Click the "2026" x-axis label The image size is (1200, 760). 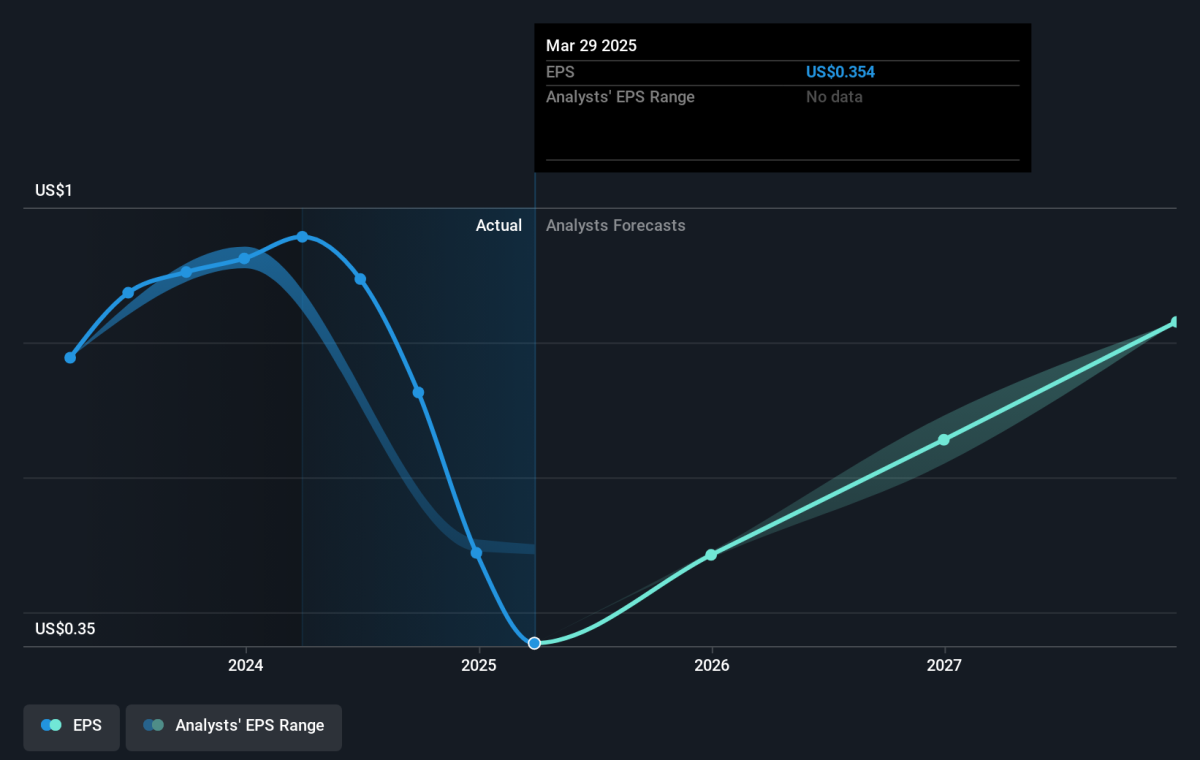pos(711,665)
